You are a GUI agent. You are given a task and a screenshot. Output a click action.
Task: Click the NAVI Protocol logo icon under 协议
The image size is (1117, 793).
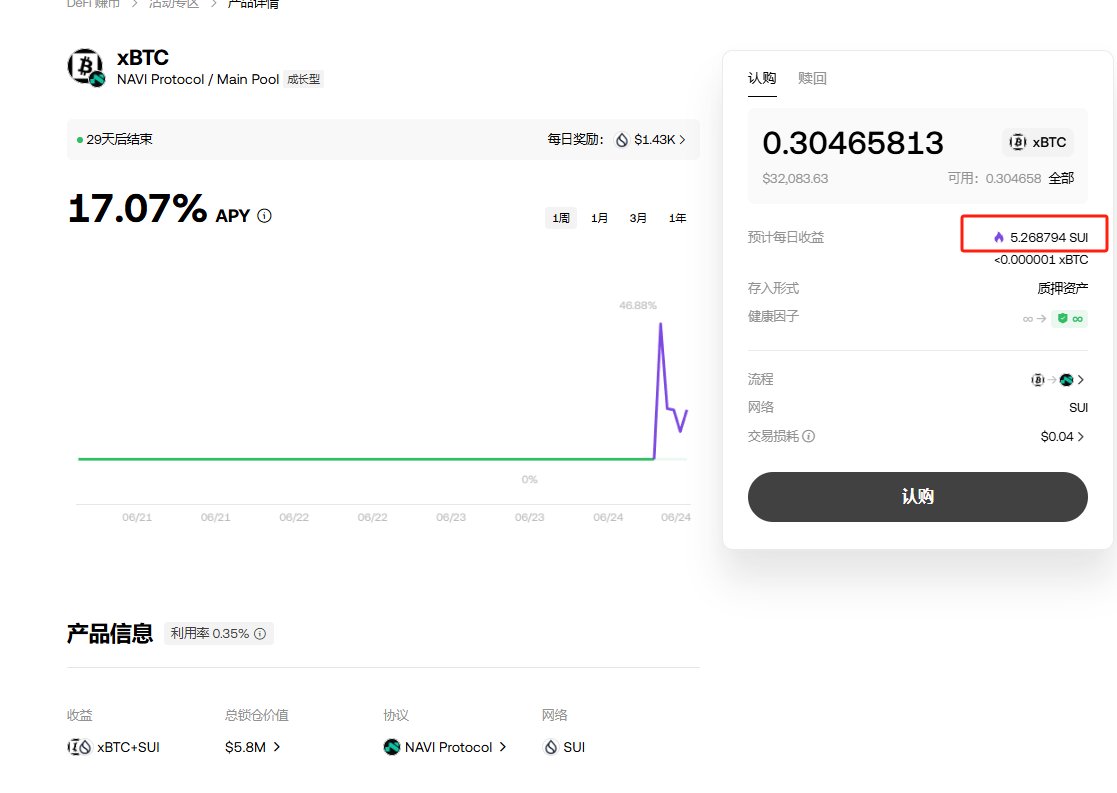391,747
